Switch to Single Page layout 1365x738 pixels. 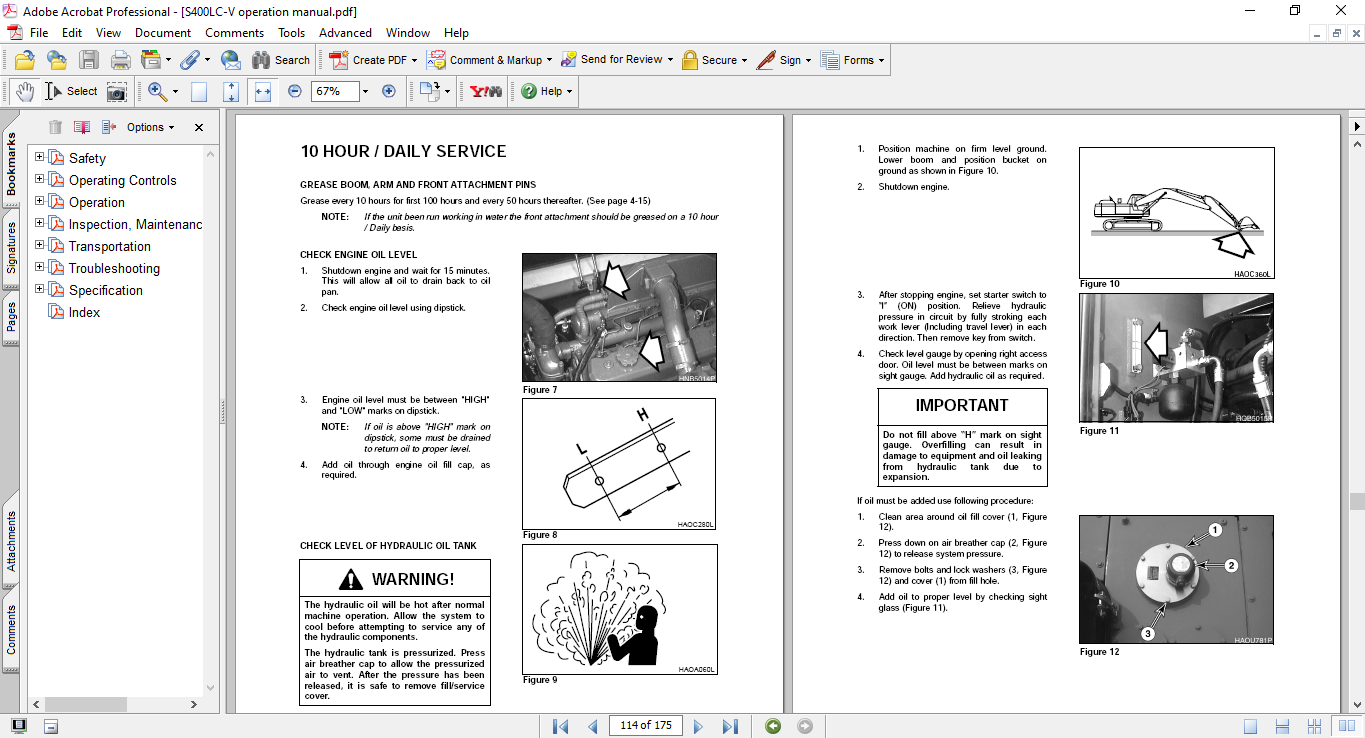pos(1251,726)
